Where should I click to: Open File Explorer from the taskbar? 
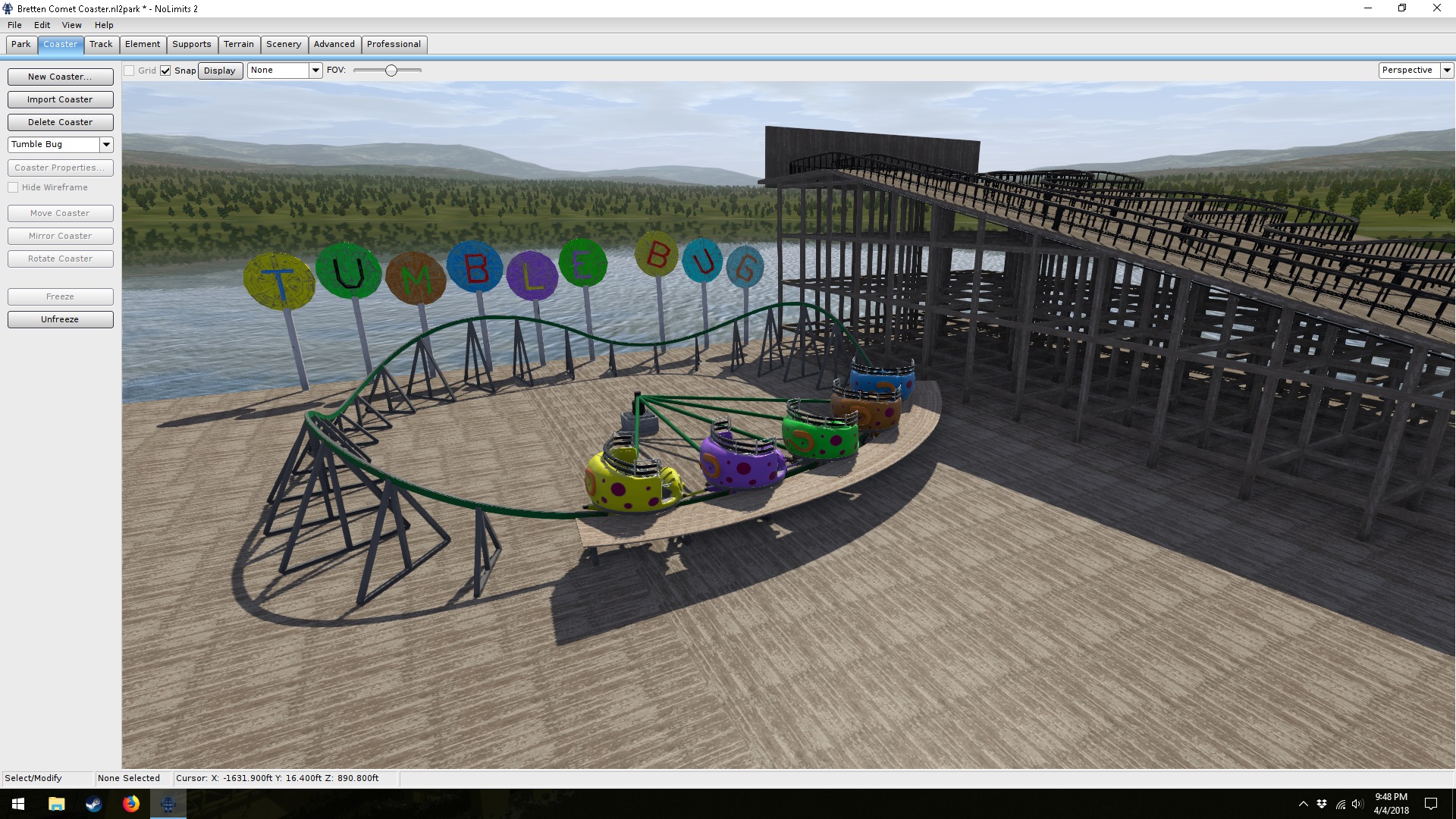click(x=56, y=804)
